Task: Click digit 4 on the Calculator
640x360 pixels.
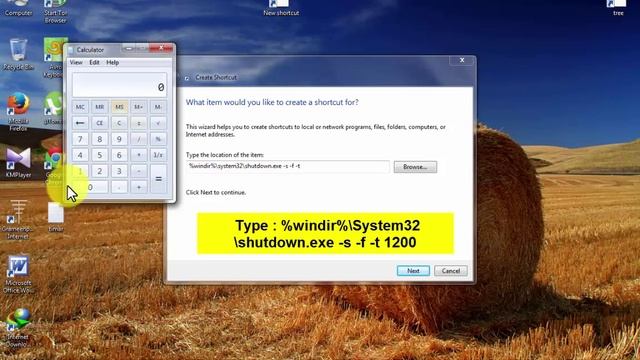Action: 80,155
